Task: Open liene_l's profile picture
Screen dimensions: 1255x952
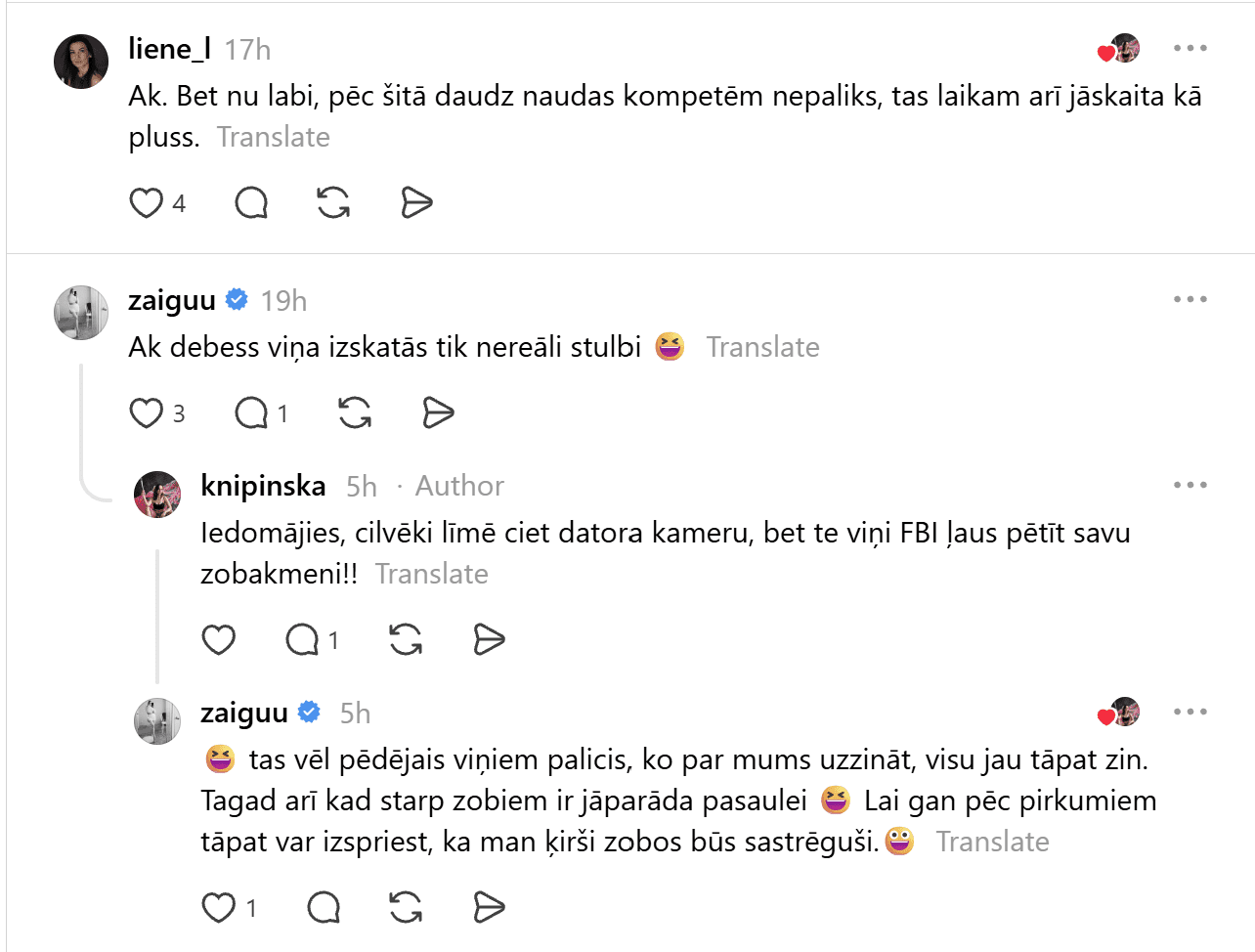Action: [x=81, y=62]
